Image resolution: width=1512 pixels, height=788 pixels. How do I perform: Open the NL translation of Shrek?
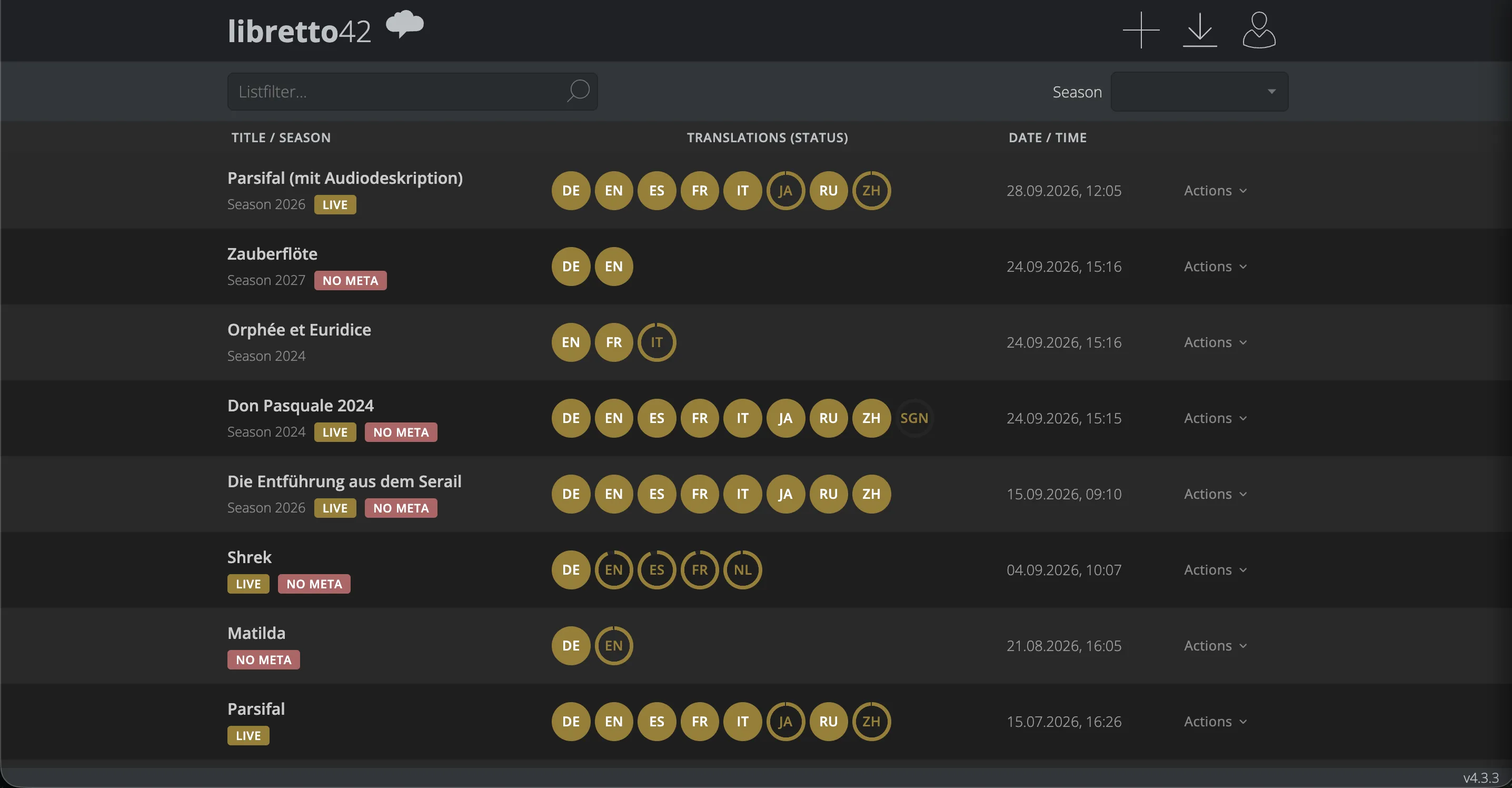pos(742,569)
